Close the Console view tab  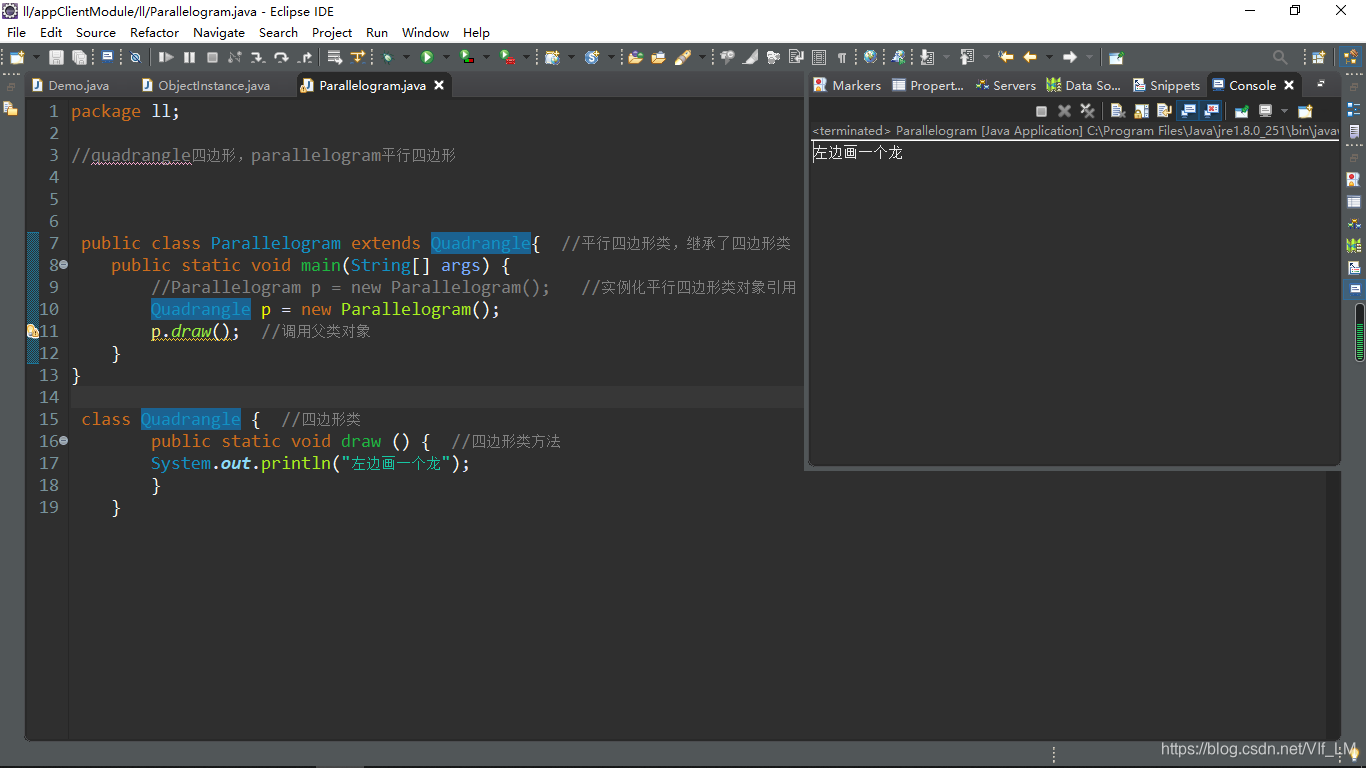pyautogui.click(x=1289, y=85)
